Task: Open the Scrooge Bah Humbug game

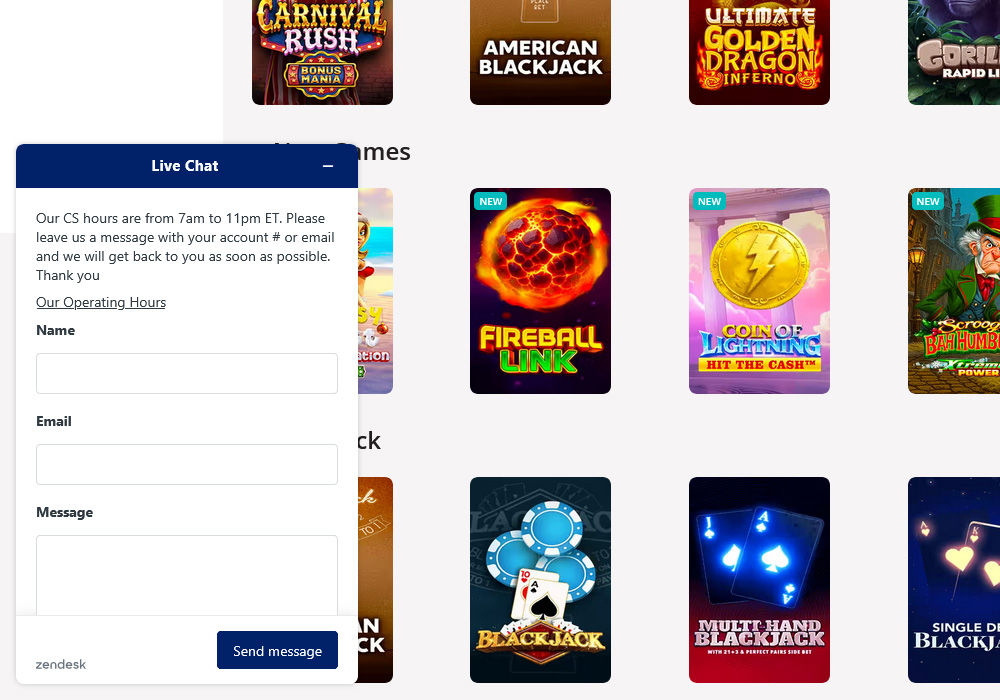Action: (954, 291)
